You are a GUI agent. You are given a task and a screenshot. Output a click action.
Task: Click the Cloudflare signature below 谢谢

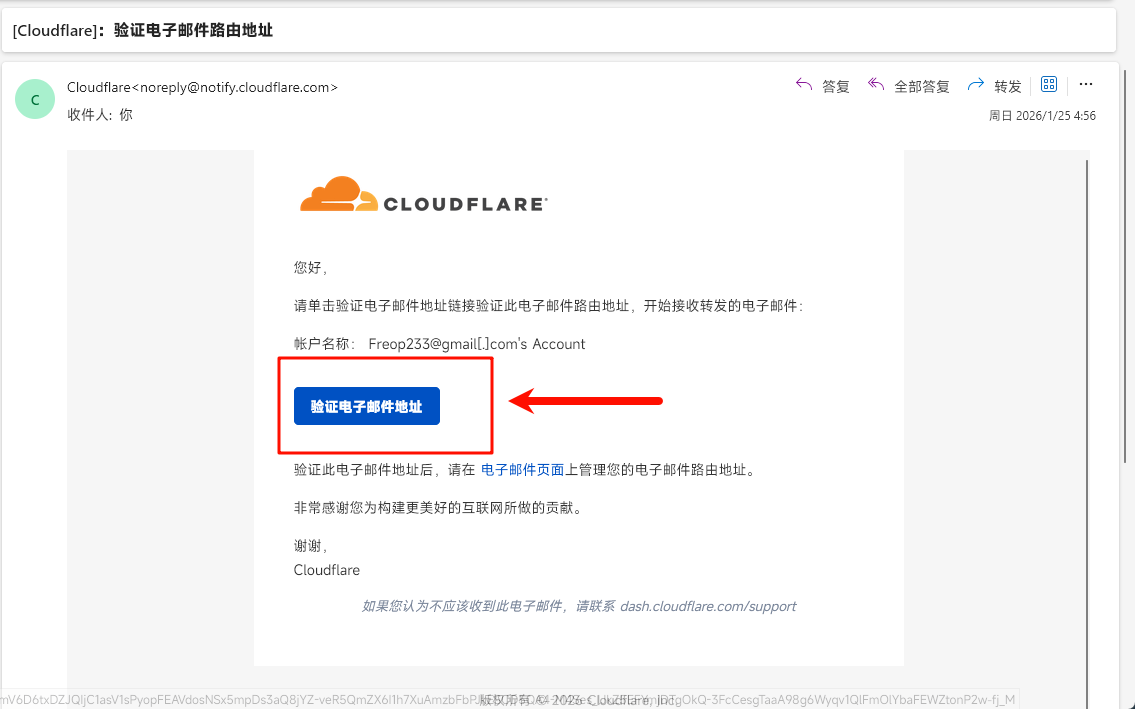[327, 570]
